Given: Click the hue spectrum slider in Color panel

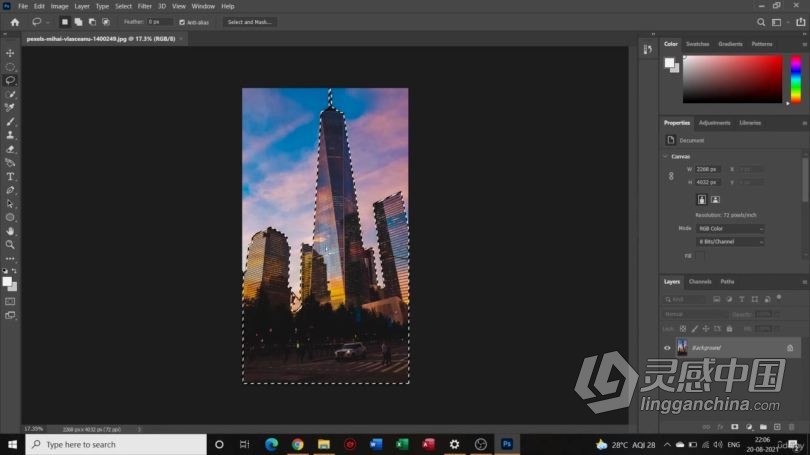Looking at the screenshot, I should [x=794, y=79].
